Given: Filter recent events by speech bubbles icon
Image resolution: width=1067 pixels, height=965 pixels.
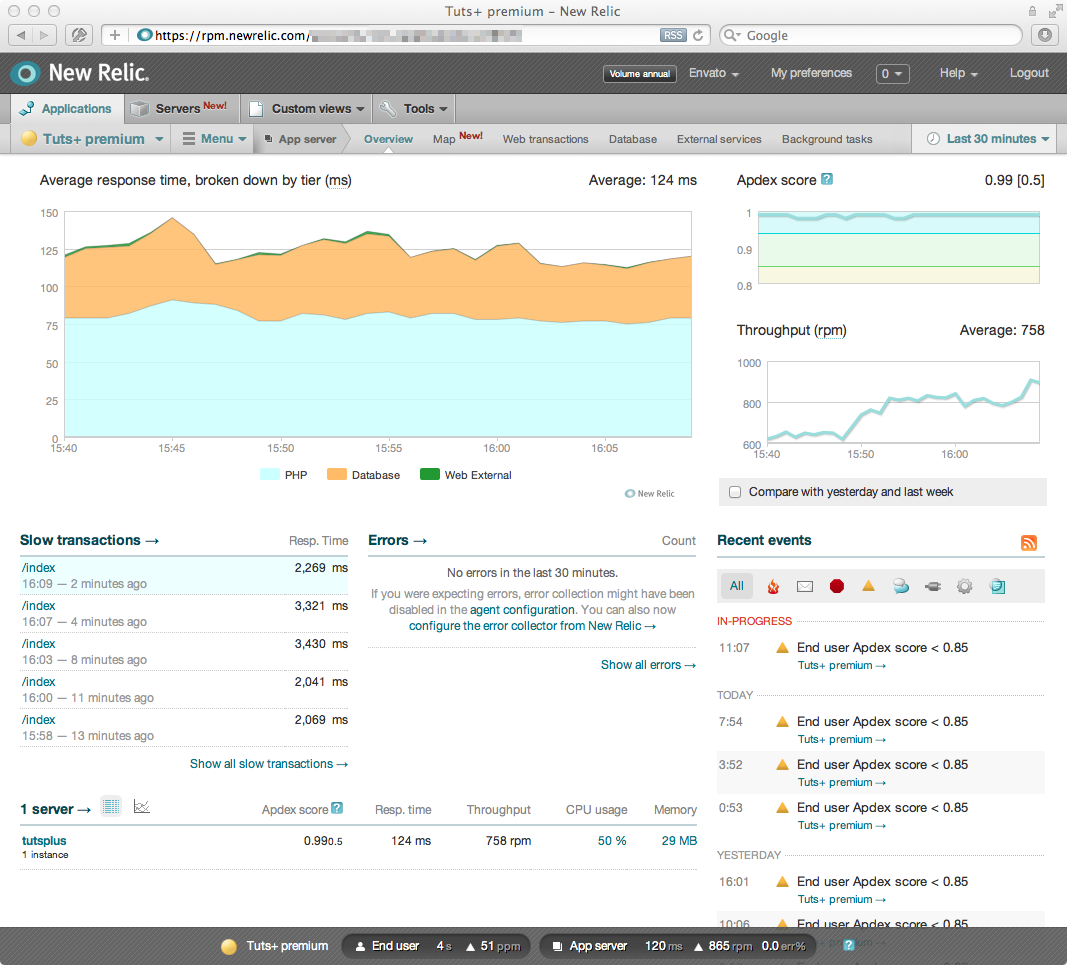Looking at the screenshot, I should tap(901, 586).
